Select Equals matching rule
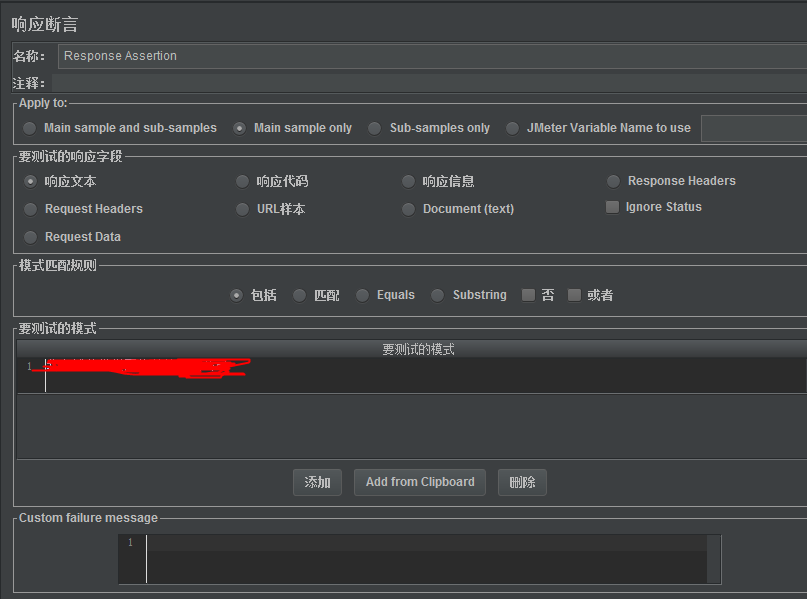Image resolution: width=807 pixels, height=599 pixels. click(x=362, y=295)
